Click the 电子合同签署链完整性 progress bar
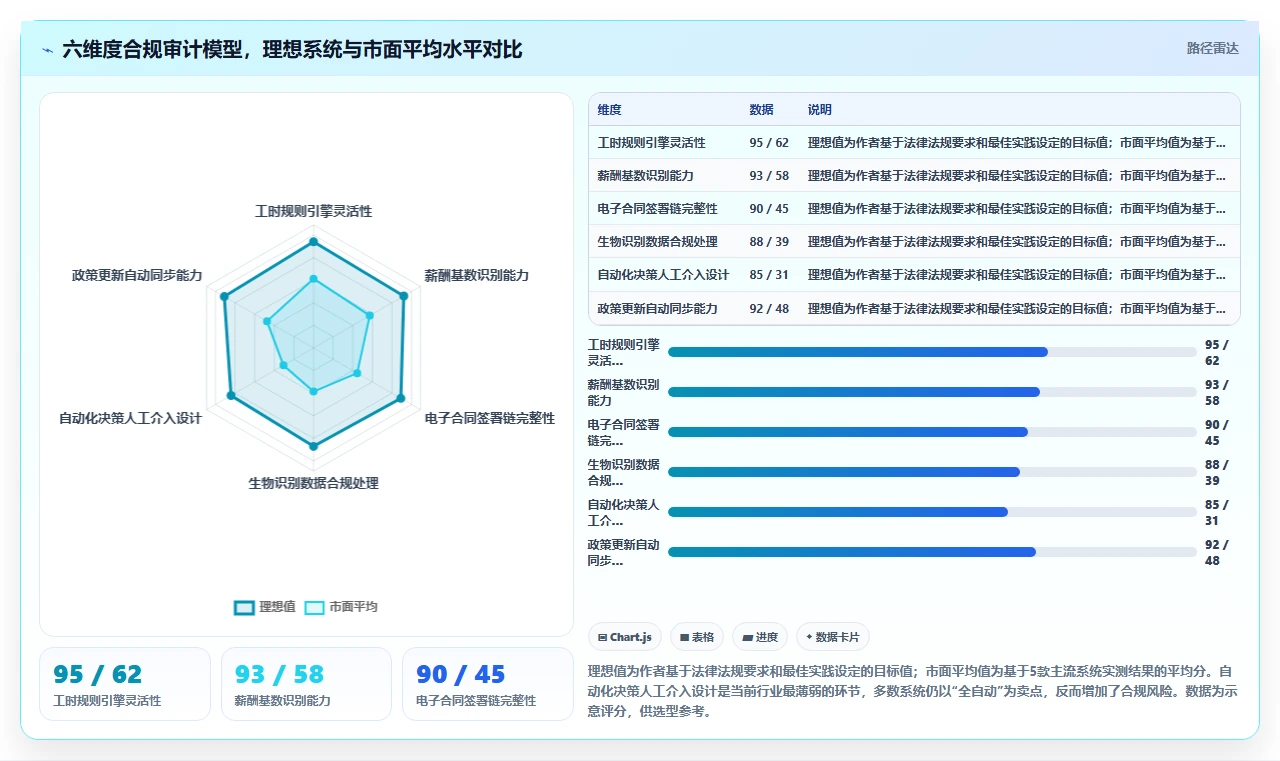Image resolution: width=1280 pixels, height=761 pixels. point(932,432)
